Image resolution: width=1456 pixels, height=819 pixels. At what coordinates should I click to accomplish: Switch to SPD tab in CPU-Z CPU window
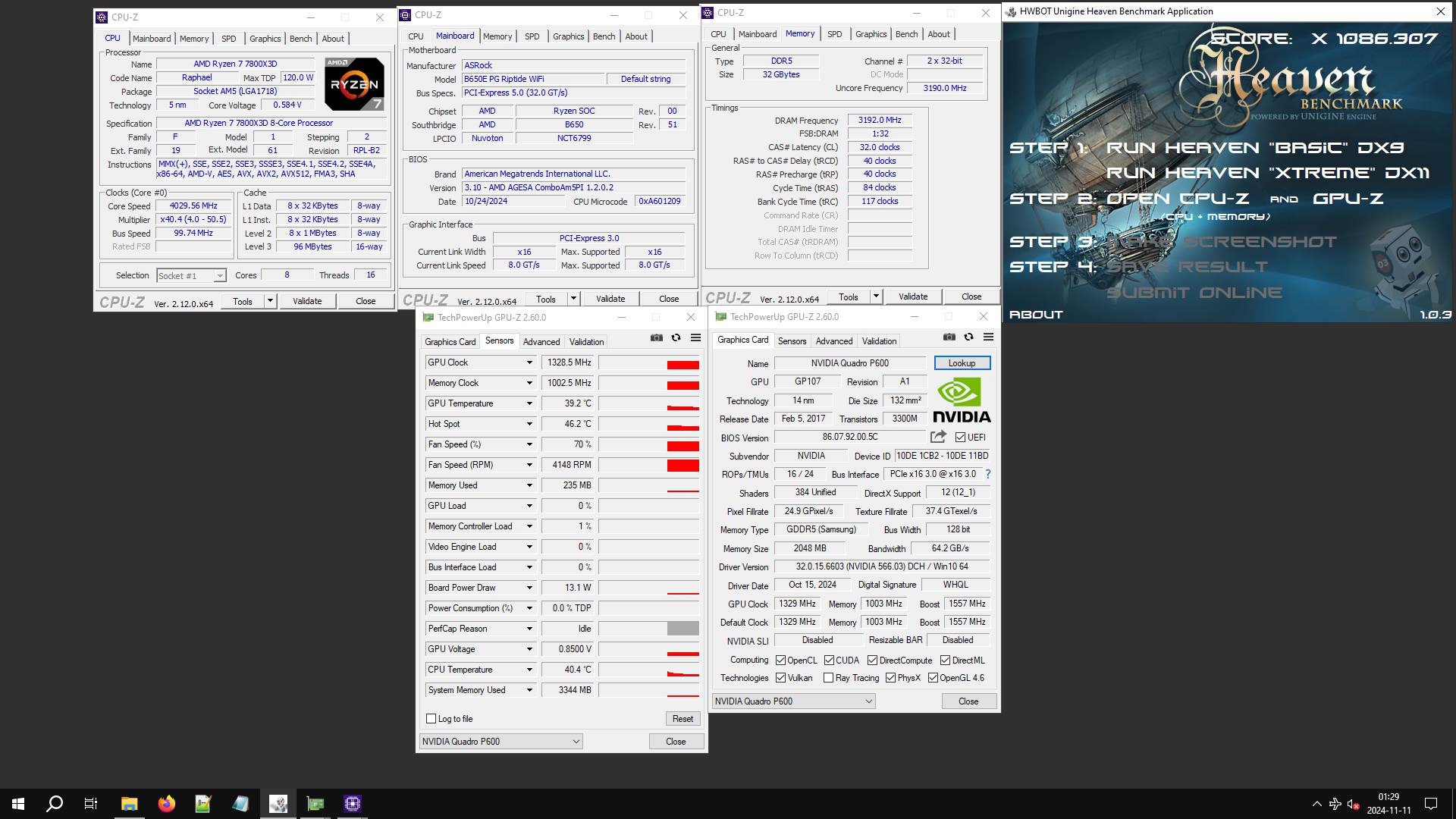click(x=228, y=39)
